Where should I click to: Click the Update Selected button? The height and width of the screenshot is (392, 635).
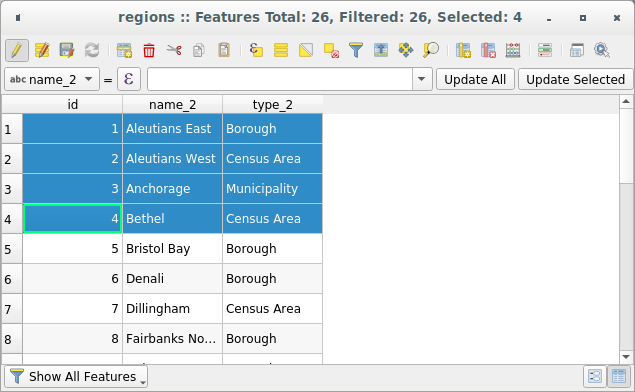pyautogui.click(x=575, y=79)
